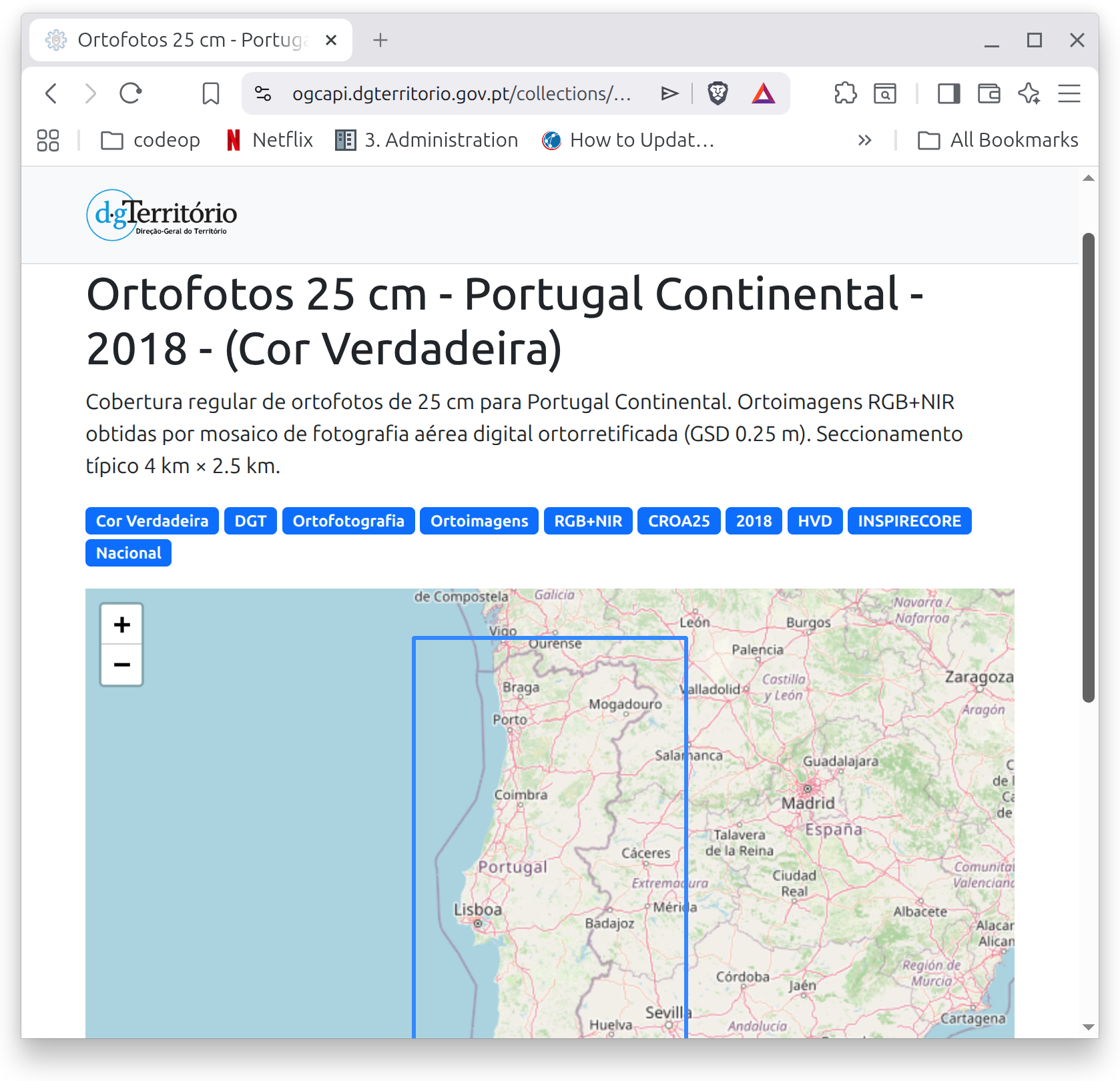This screenshot has height=1081, width=1120.
Task: Click the 2018 tag
Action: [754, 521]
